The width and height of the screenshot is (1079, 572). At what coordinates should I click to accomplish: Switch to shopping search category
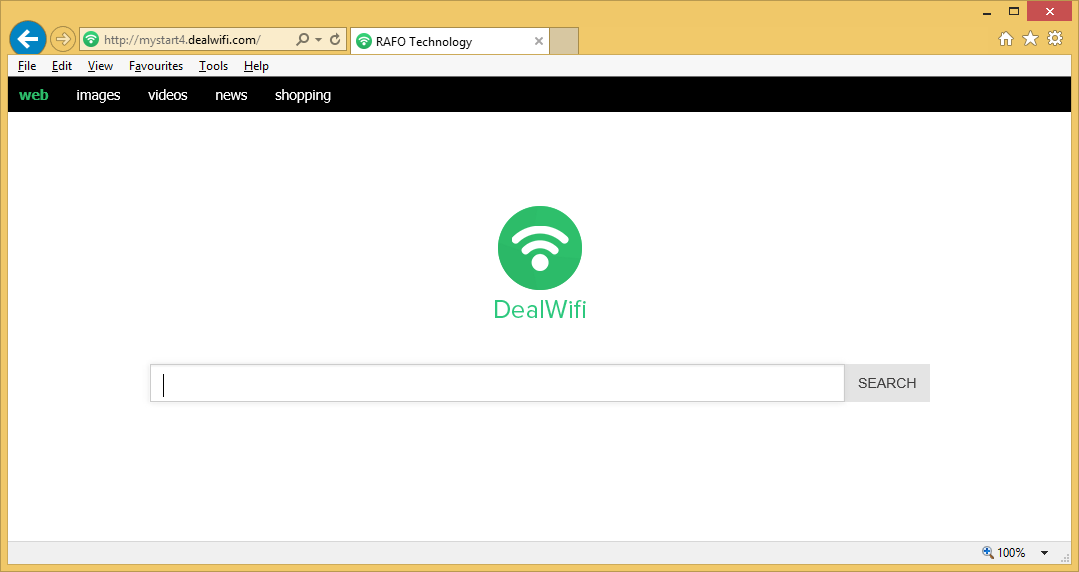(x=303, y=95)
